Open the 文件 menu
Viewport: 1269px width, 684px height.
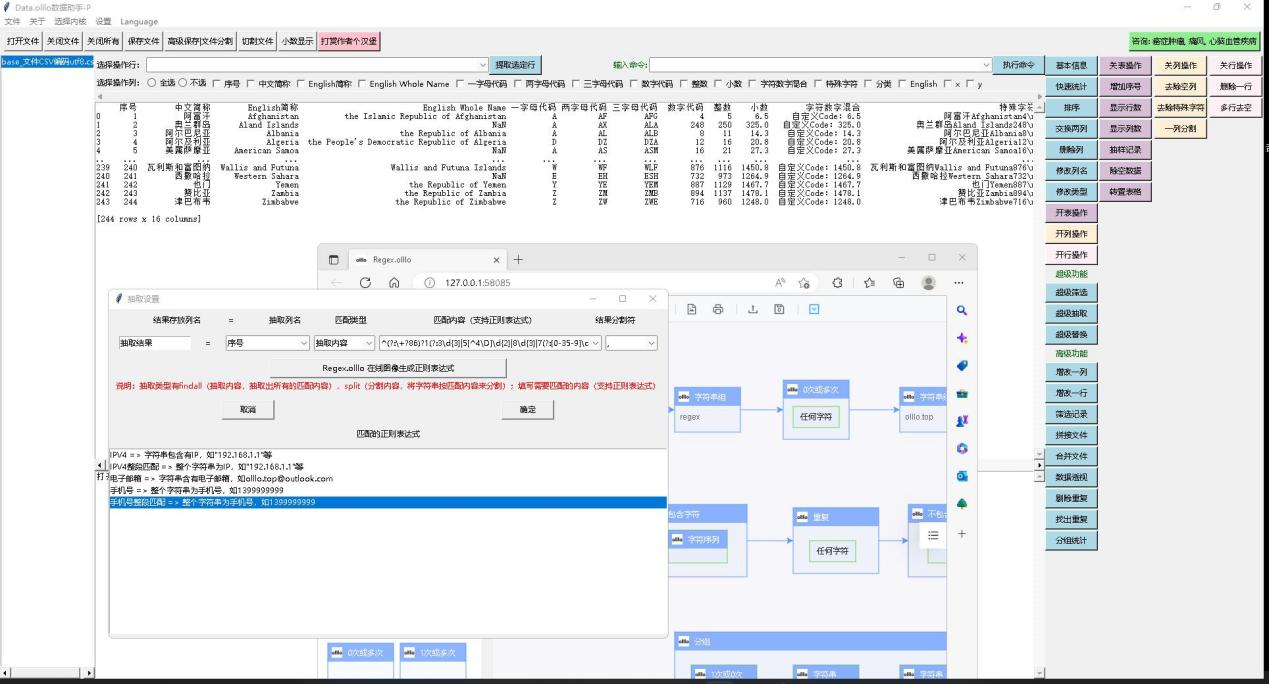coord(12,21)
